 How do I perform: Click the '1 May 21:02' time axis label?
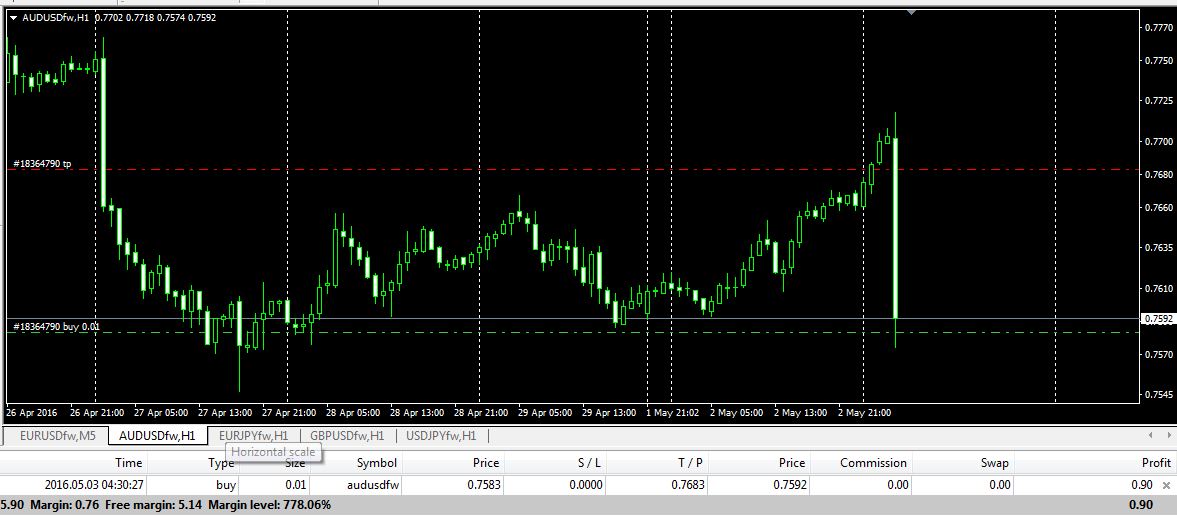[673, 413]
